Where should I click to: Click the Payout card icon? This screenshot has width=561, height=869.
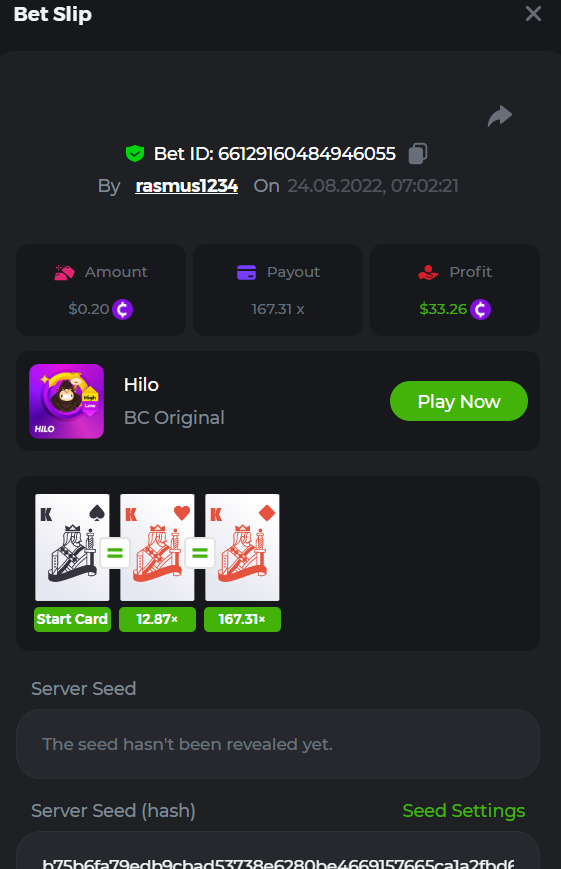point(246,272)
